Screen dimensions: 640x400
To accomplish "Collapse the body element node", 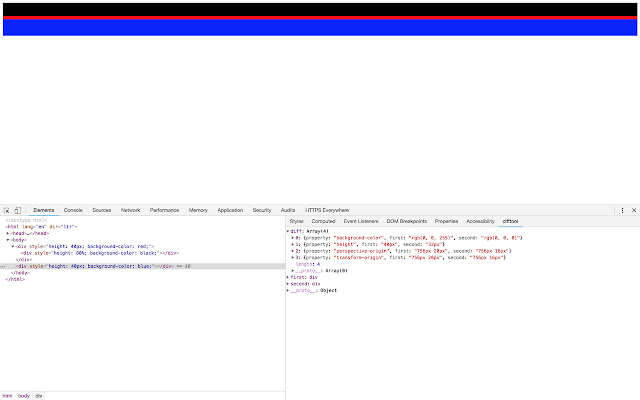I will click(x=8, y=240).
